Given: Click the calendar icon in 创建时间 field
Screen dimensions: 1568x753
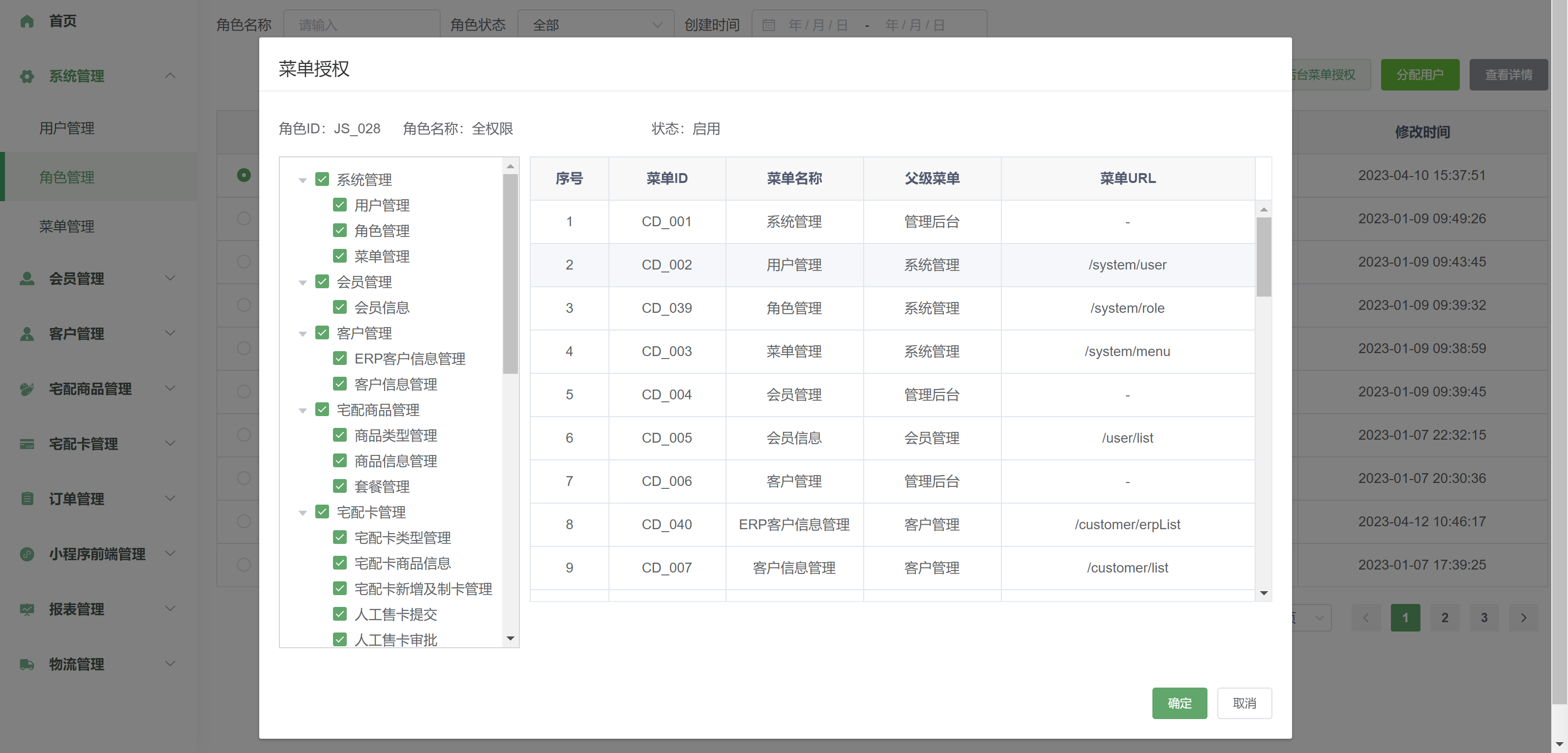Looking at the screenshot, I should click(769, 25).
